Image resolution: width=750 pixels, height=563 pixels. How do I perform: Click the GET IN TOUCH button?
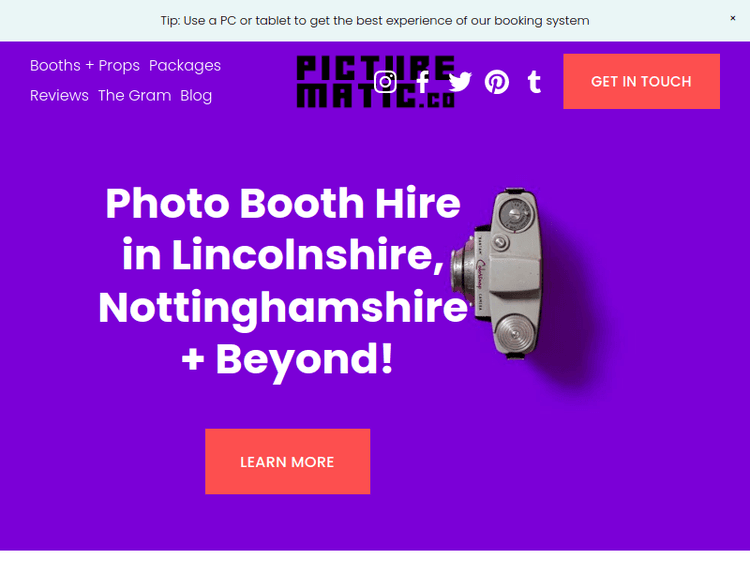coord(641,81)
